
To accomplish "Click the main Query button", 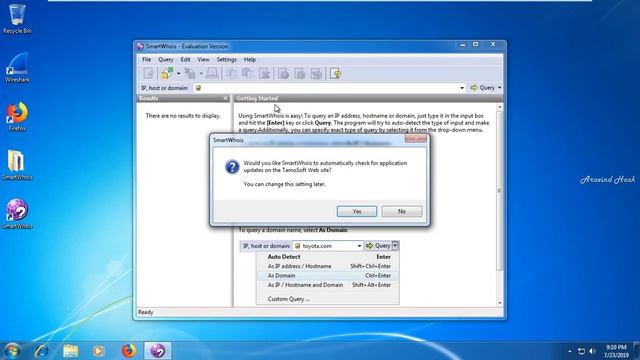I will [x=482, y=88].
